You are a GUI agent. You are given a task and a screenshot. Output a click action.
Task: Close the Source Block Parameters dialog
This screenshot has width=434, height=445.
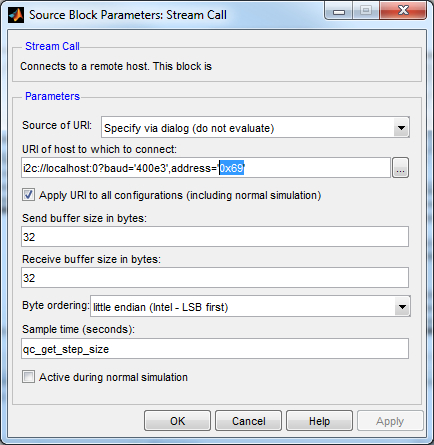pyautogui.click(x=403, y=11)
